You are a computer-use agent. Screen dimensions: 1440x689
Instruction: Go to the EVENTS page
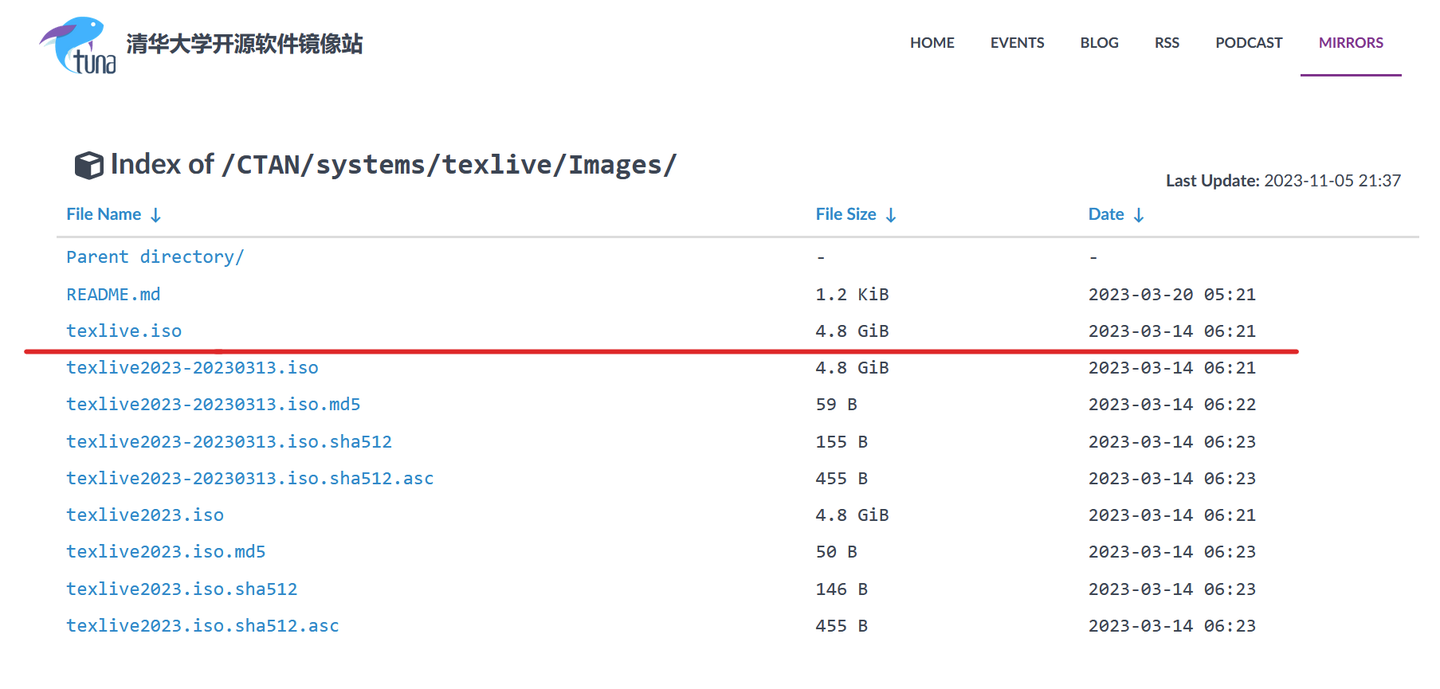click(1017, 43)
